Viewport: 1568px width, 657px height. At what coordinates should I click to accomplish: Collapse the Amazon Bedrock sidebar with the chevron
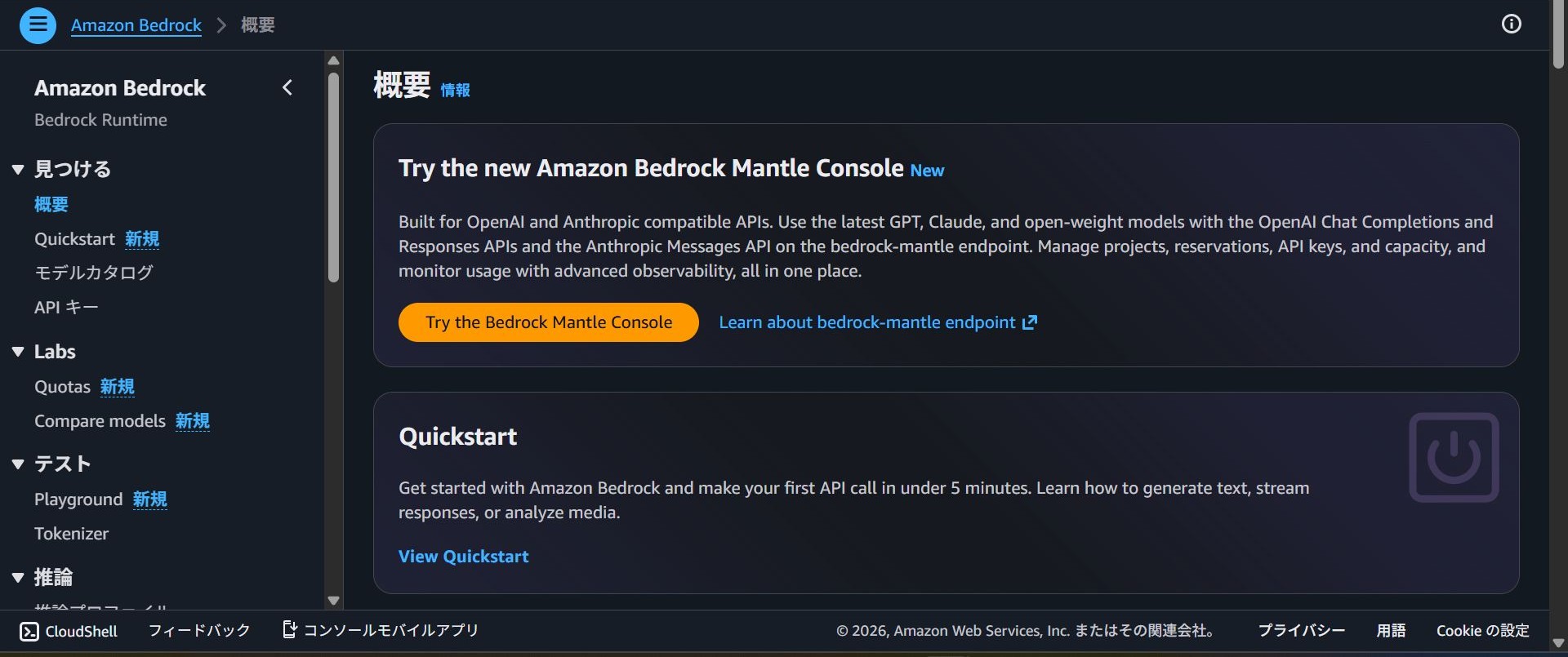[x=287, y=87]
